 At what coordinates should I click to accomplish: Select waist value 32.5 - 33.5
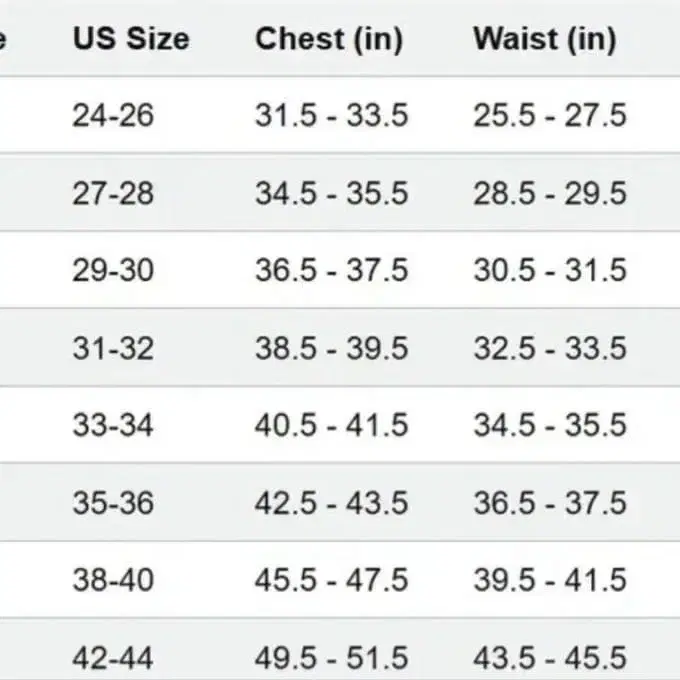click(550, 348)
